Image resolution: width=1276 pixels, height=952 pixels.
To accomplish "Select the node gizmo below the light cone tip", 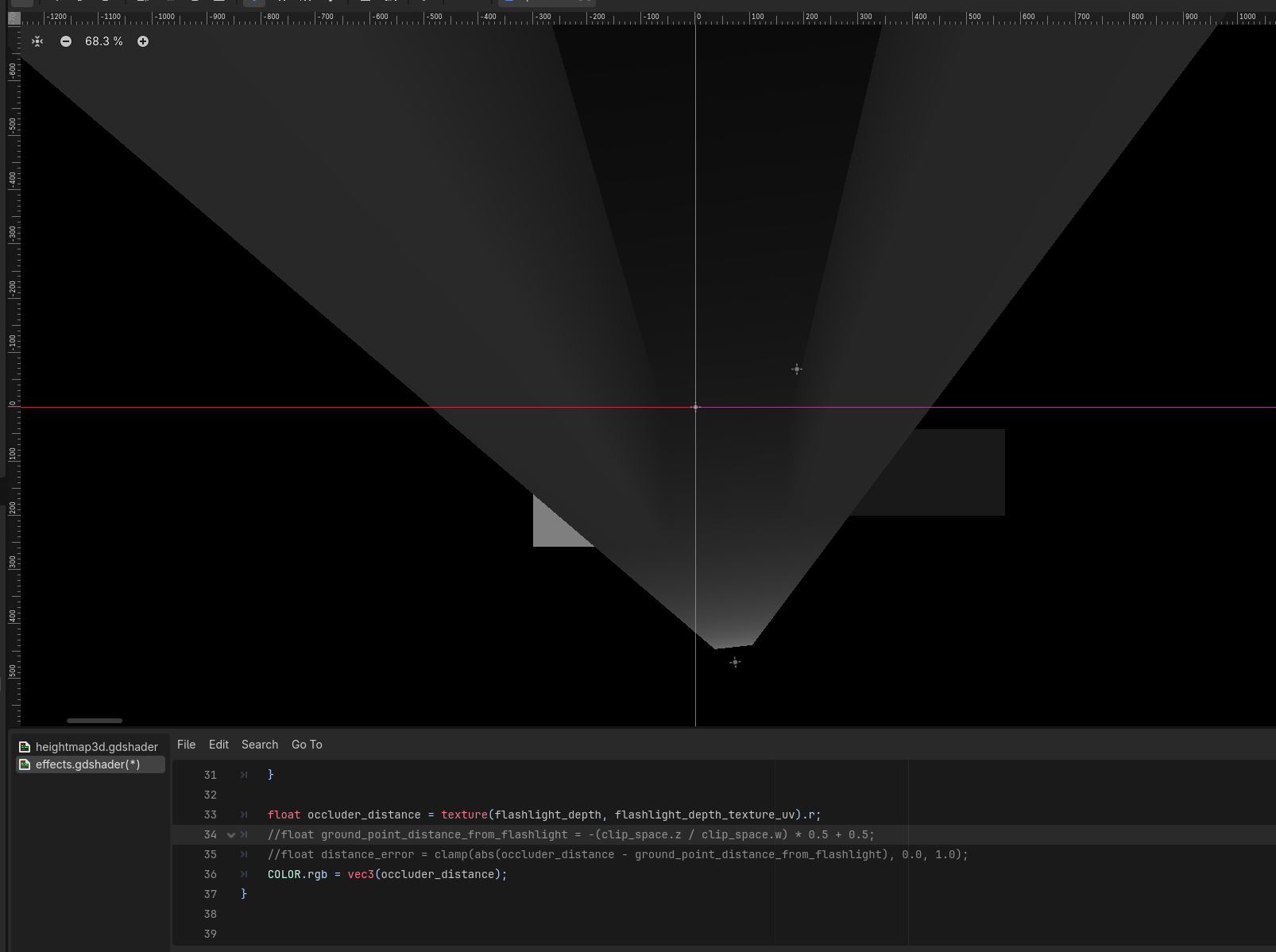I will 735,662.
